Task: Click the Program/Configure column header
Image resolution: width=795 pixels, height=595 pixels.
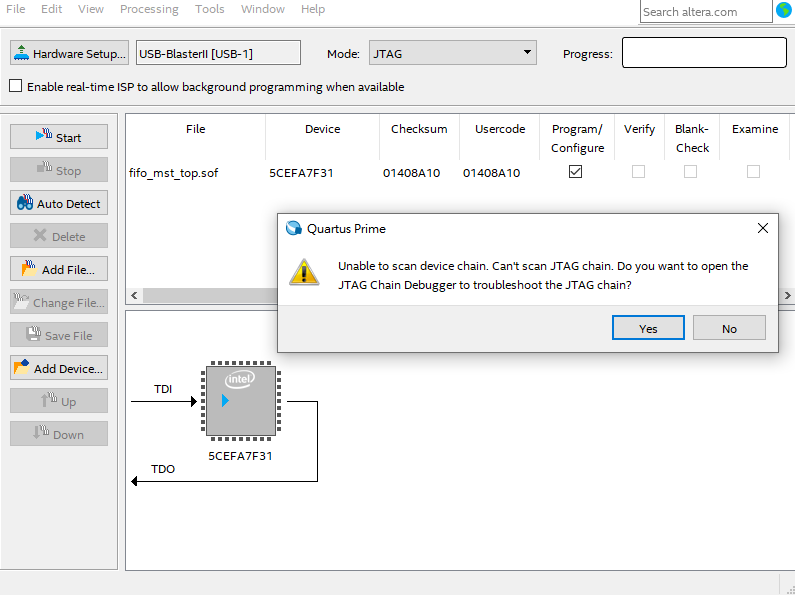Action: pyautogui.click(x=577, y=138)
